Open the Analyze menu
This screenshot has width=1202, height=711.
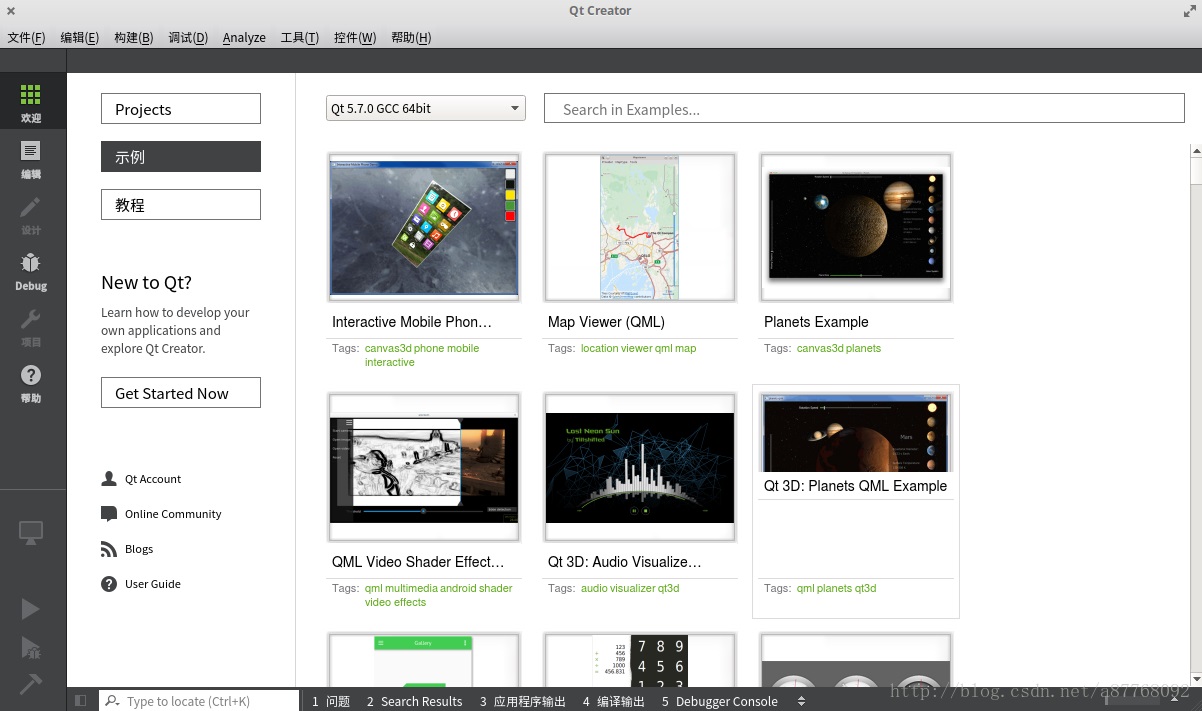[244, 37]
